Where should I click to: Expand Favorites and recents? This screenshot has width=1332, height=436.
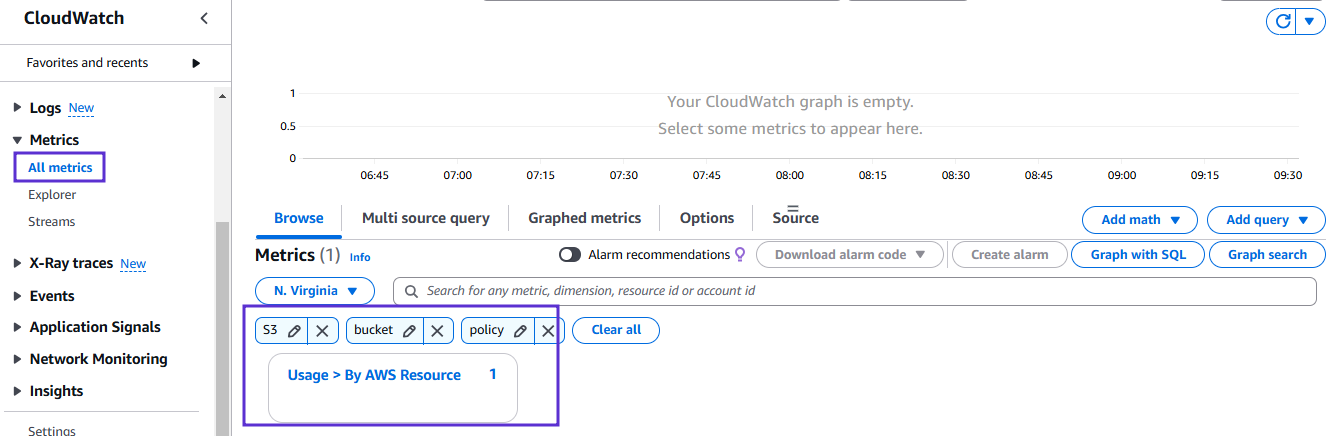(196, 63)
